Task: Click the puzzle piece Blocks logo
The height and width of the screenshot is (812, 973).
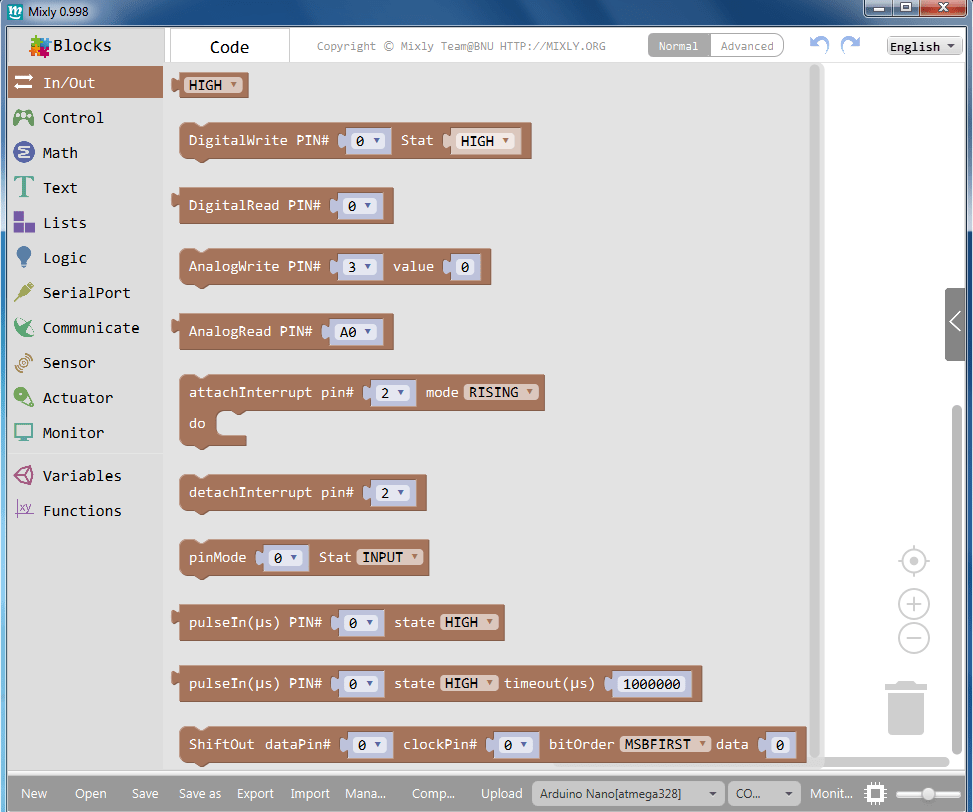Action: 39,46
